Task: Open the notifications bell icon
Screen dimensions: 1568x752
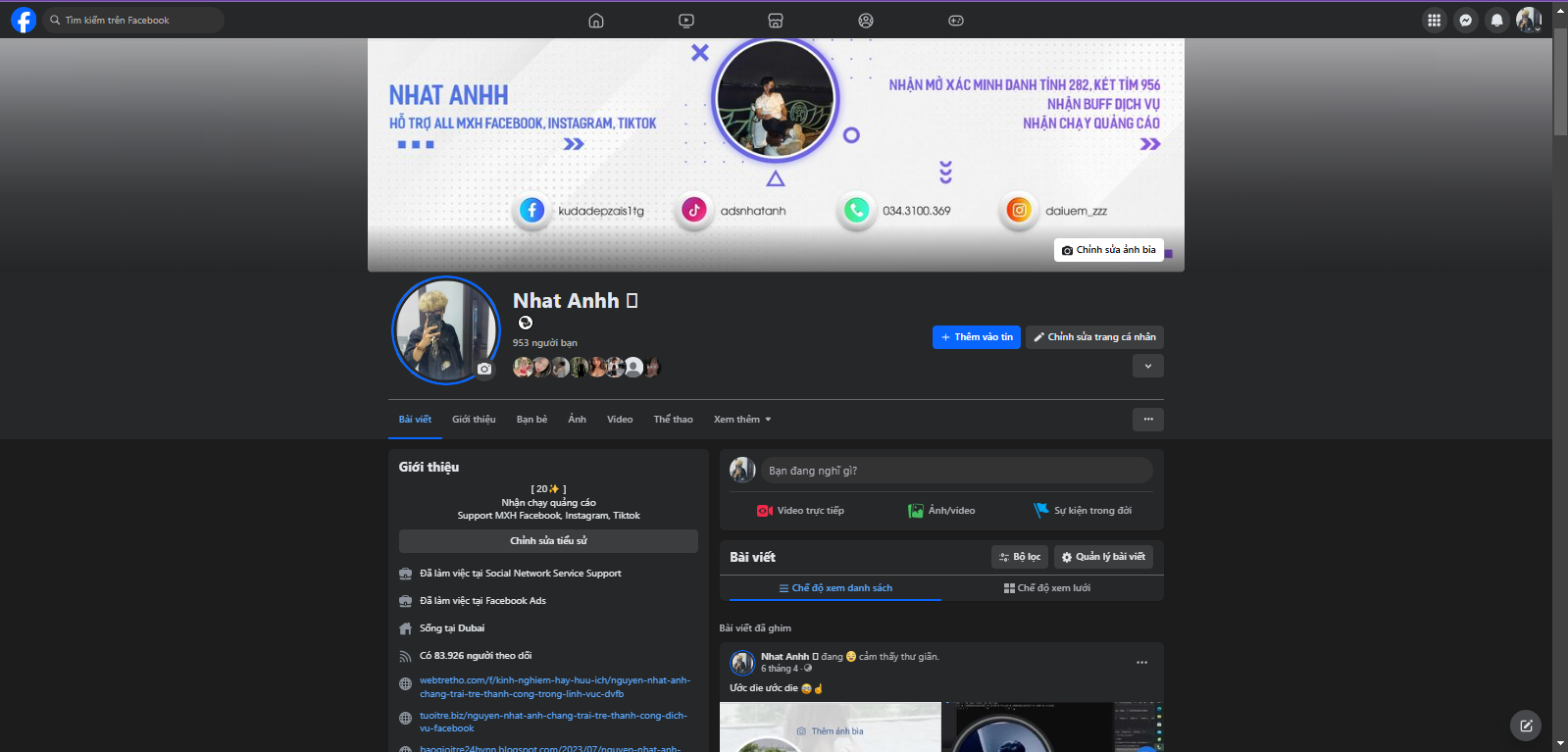Action: 1497,20
